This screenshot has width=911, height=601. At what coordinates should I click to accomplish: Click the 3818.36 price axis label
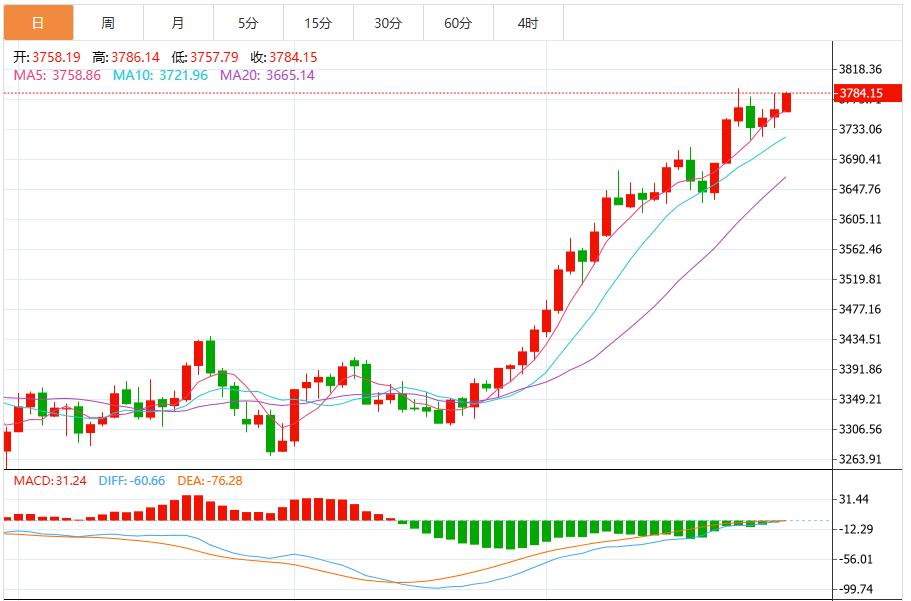point(860,70)
